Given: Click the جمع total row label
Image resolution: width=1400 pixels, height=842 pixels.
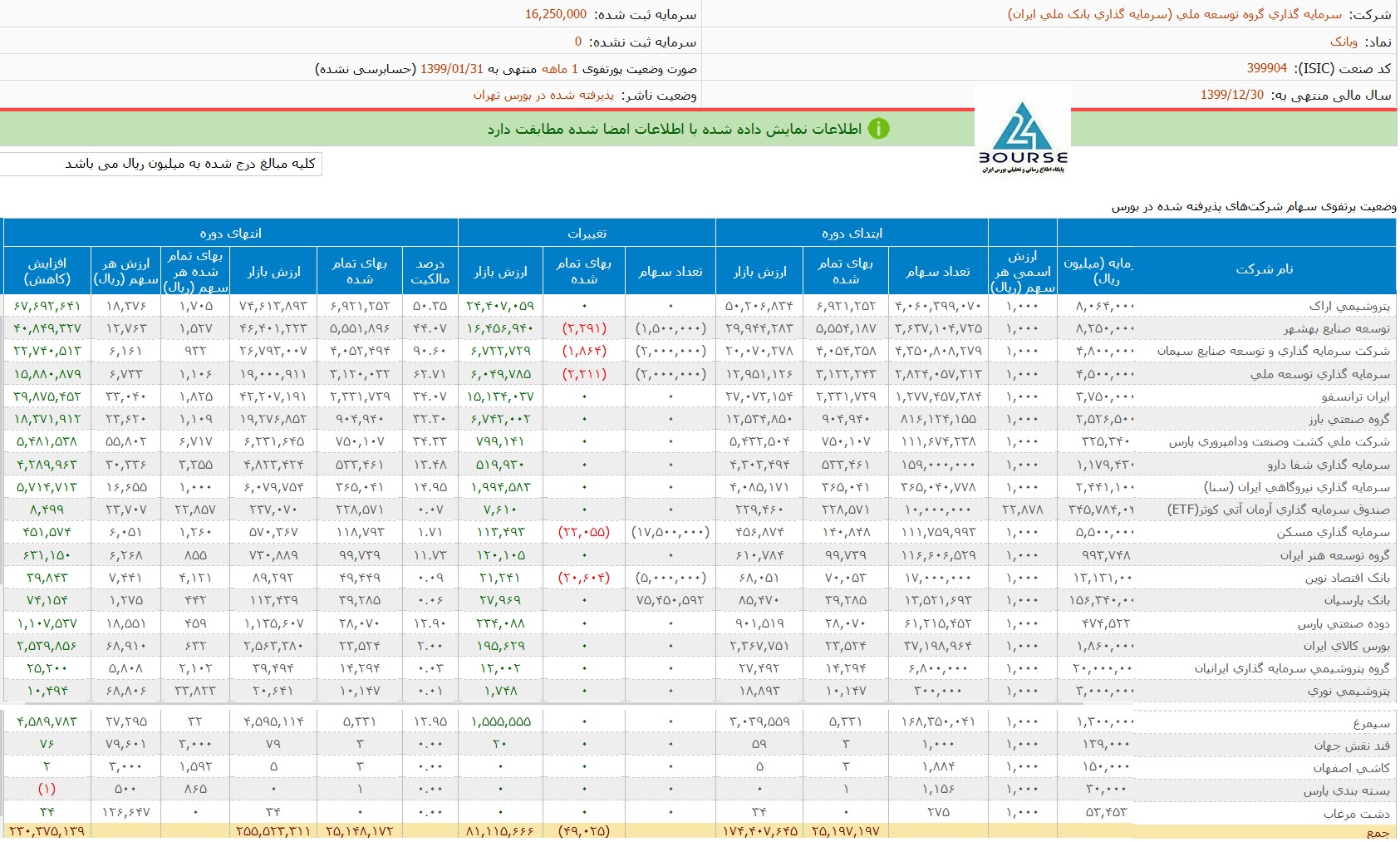Looking at the screenshot, I should (x=1378, y=833).
